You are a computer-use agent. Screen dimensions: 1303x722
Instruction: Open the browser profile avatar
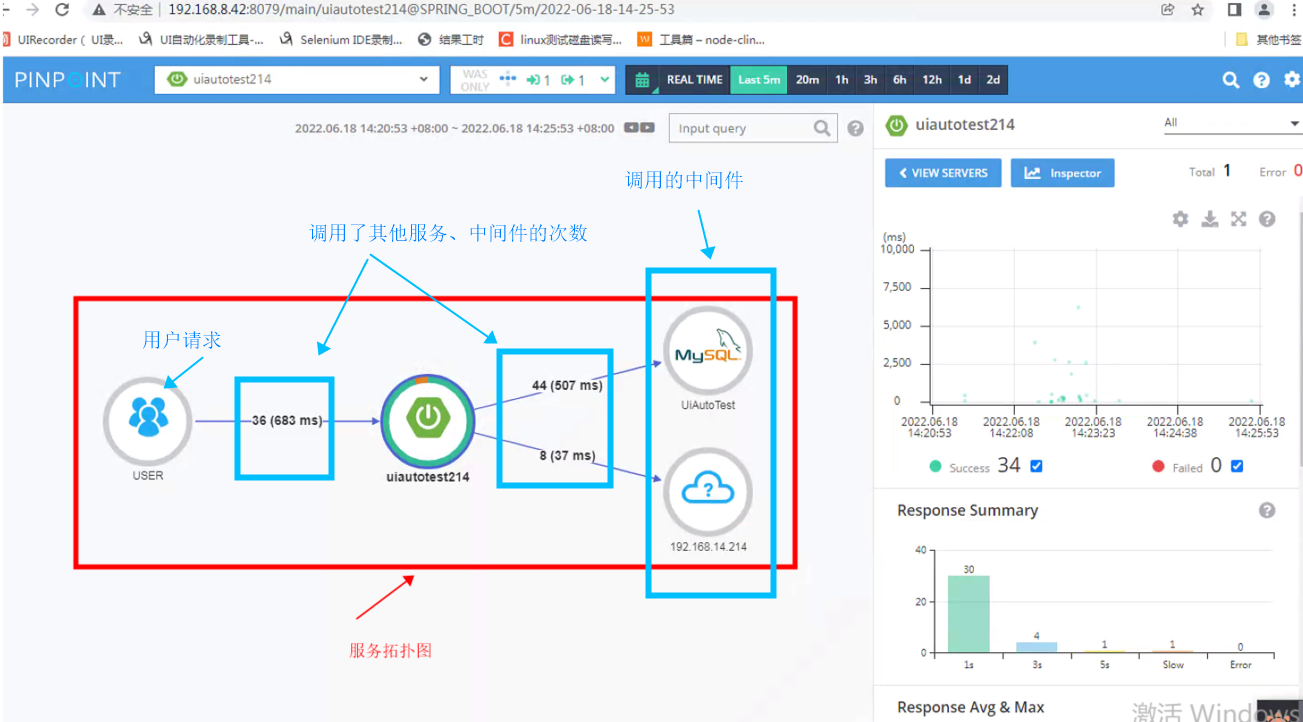[1264, 10]
